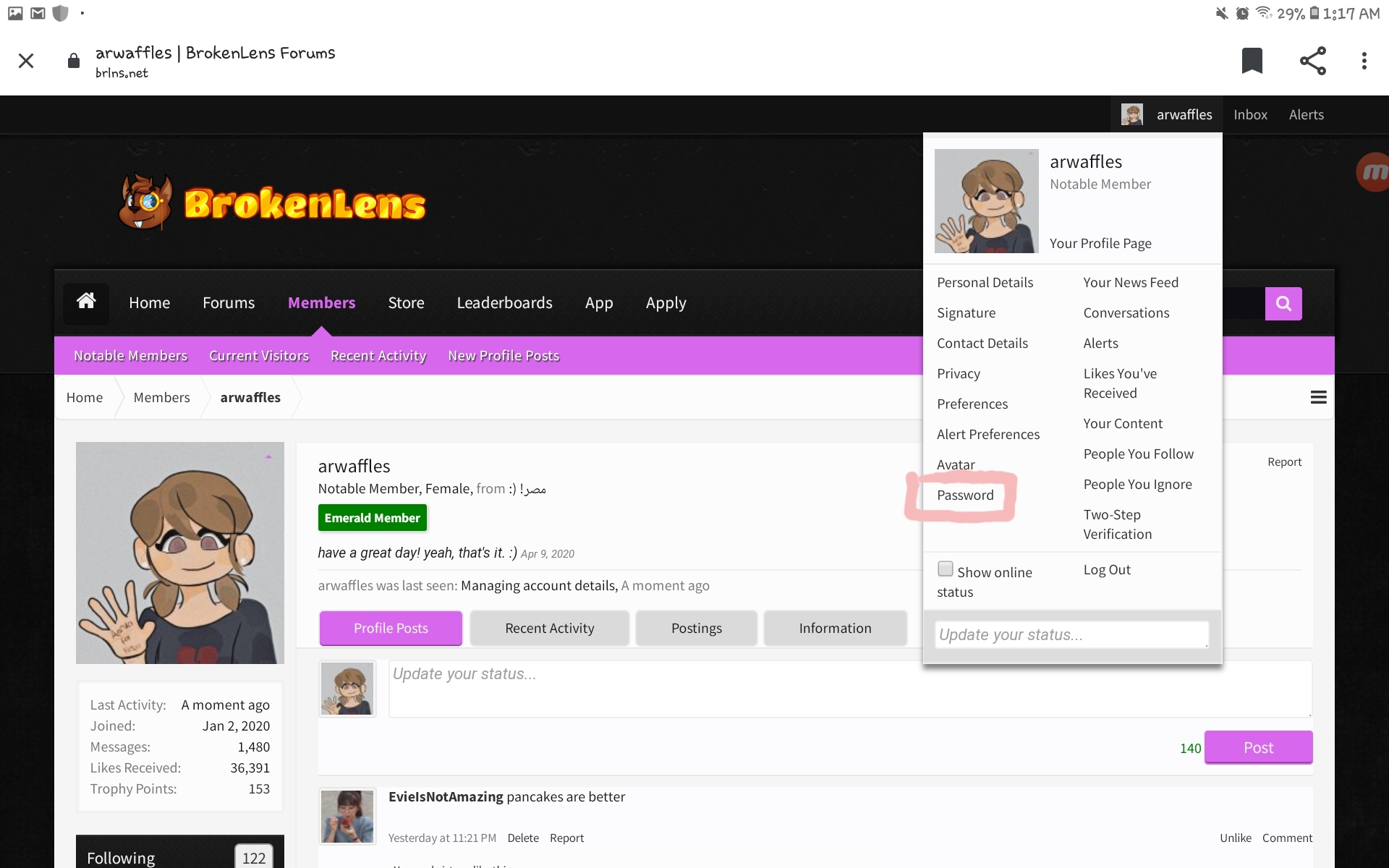Click EvieIsNotAmazing's avatar thumbnail
The image size is (1389, 868).
tap(347, 816)
